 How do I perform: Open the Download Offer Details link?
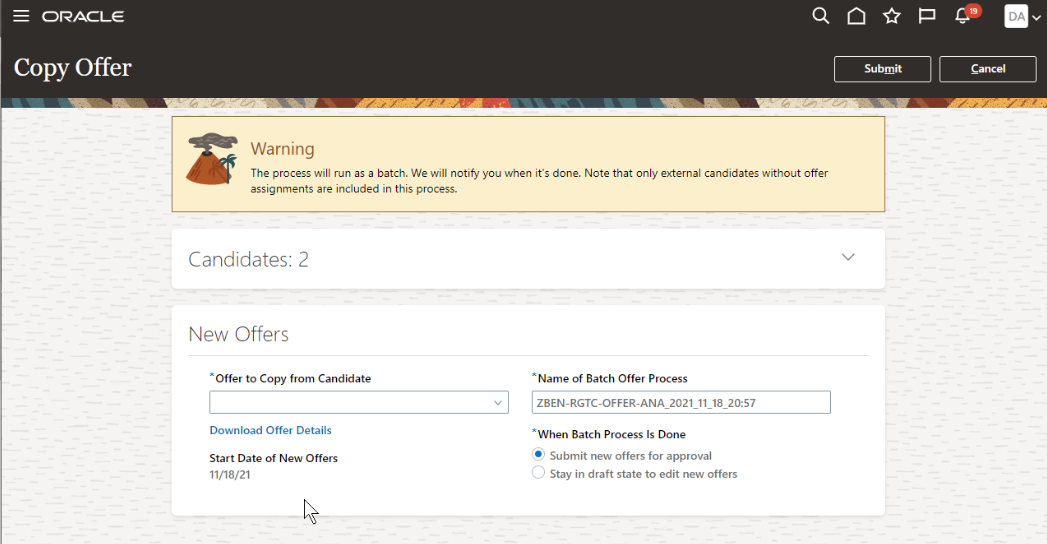[270, 431]
